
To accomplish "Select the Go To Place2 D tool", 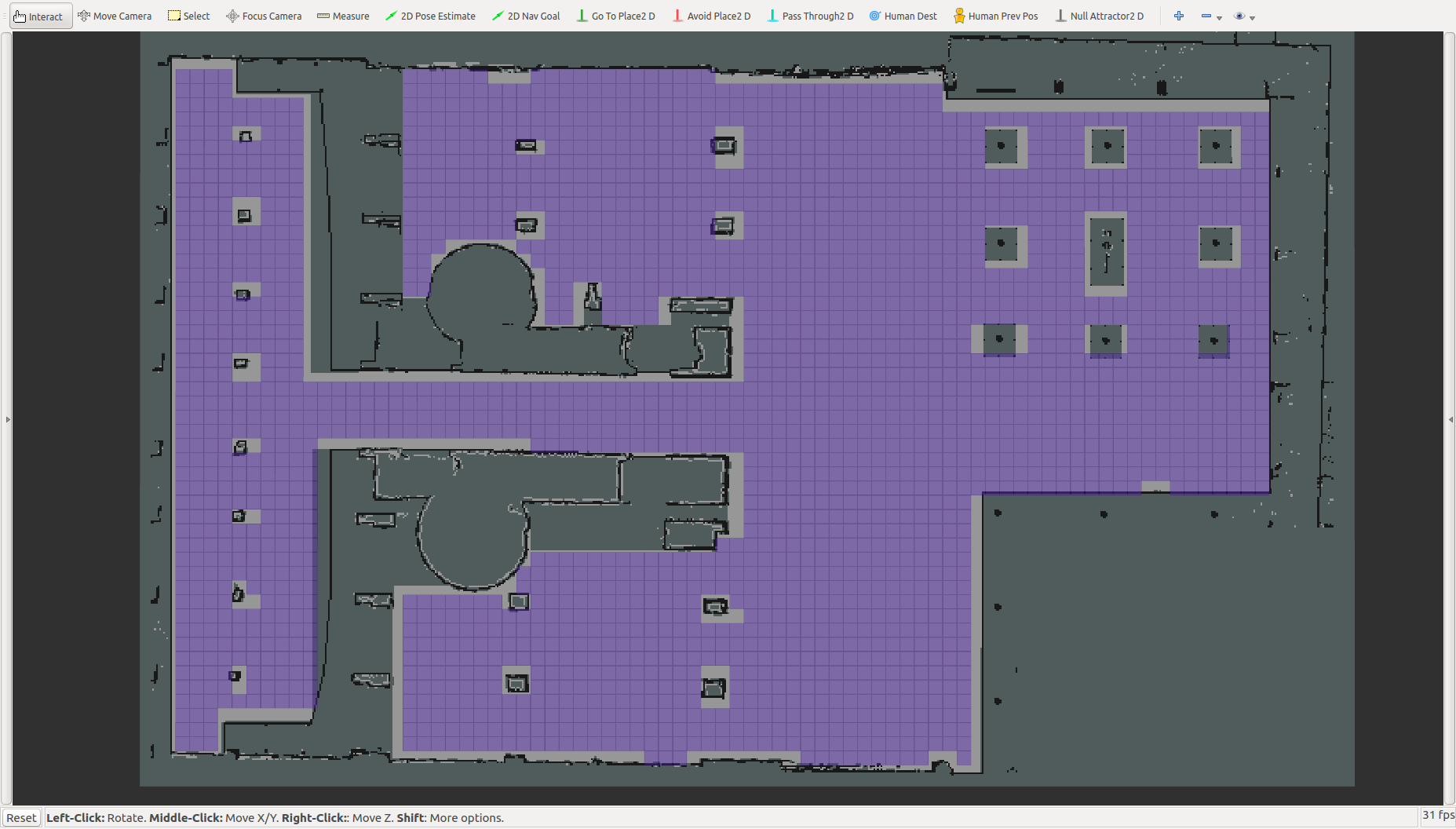I will (616, 16).
